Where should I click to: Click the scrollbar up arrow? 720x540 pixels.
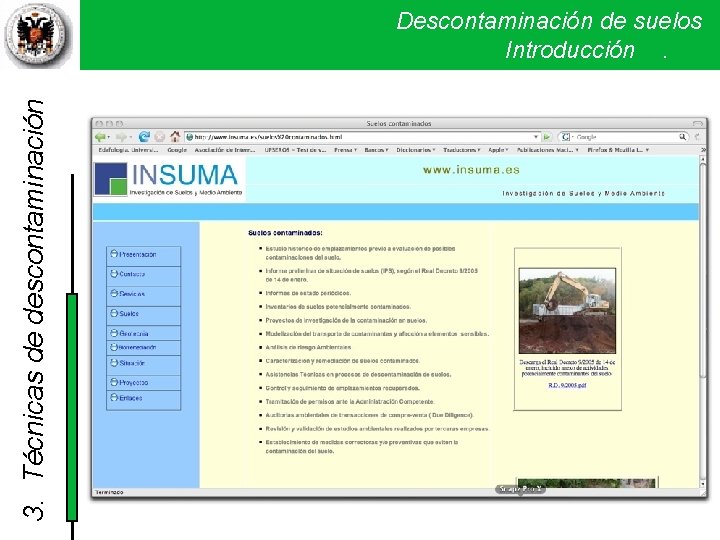tap(703, 158)
